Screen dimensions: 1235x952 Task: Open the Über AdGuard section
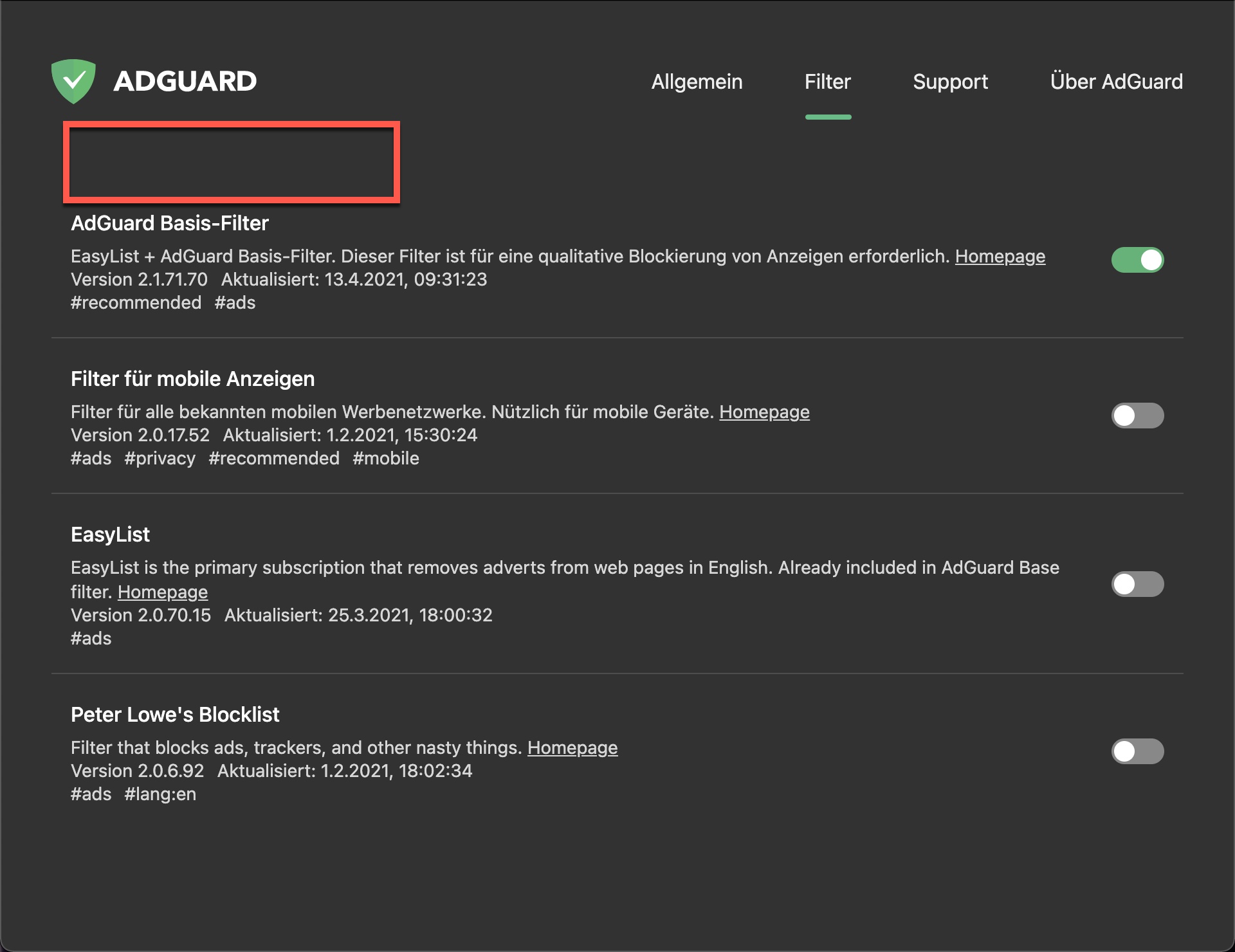tap(1117, 82)
